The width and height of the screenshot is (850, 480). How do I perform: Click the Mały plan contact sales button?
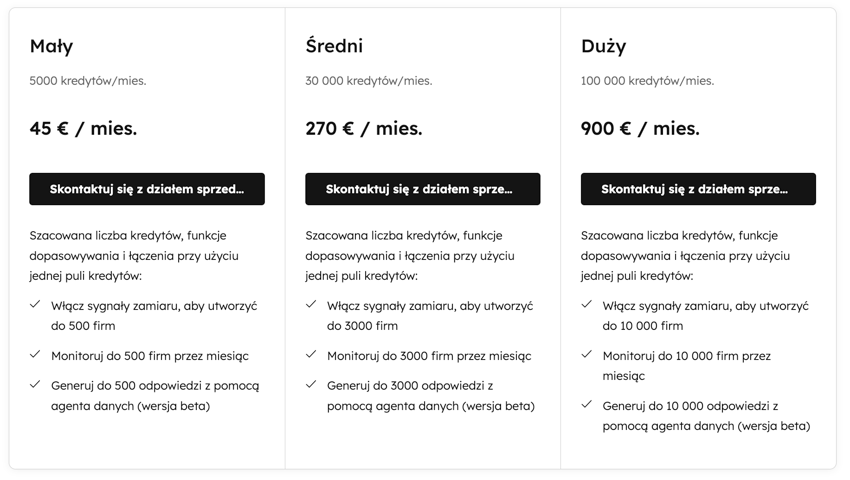pos(147,189)
